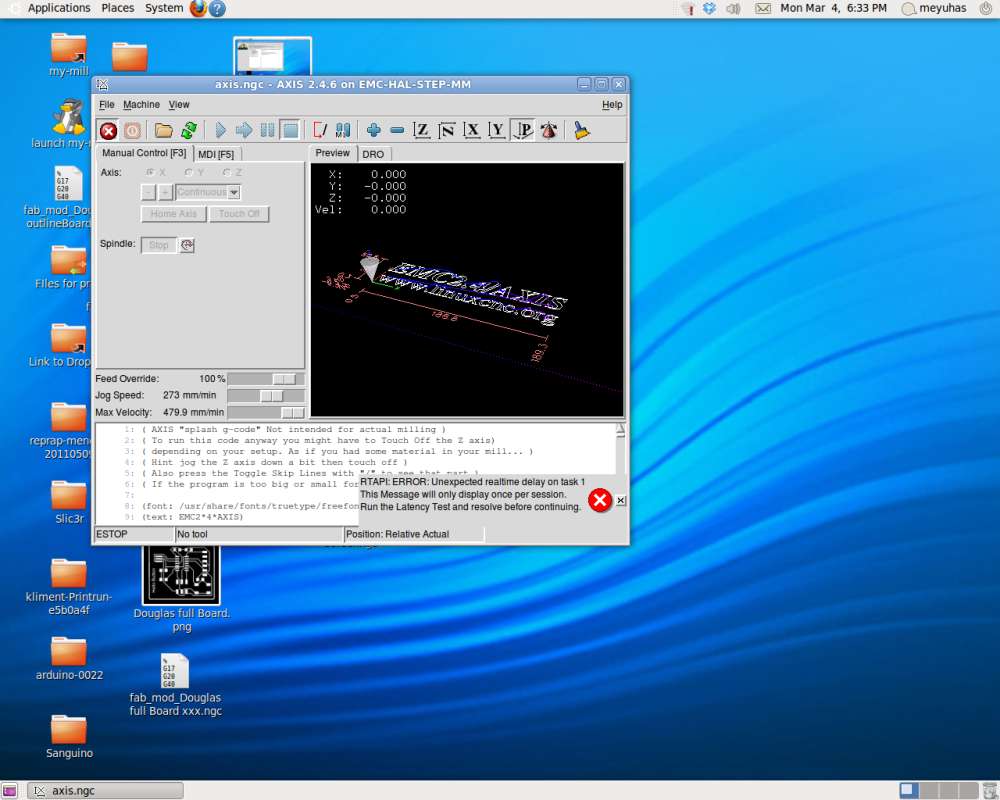
Task: Launch Firefox from the top panel
Action: 198,8
